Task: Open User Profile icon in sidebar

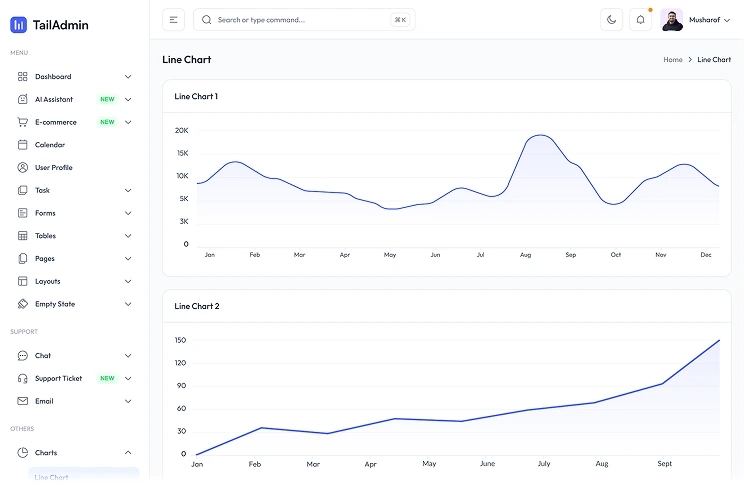Action: pos(22,168)
